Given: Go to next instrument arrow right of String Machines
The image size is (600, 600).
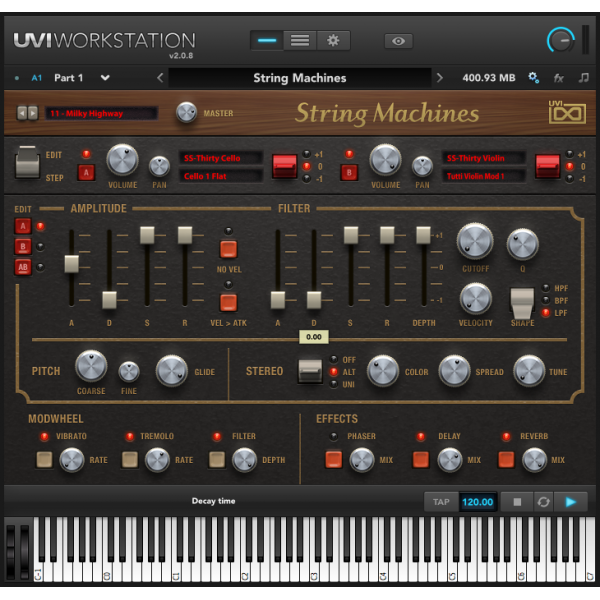Looking at the screenshot, I should point(439,78).
